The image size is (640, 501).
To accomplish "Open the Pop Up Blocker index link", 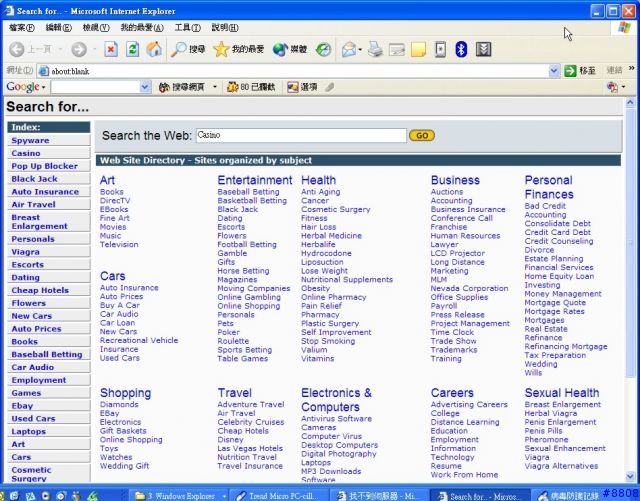I will tap(44, 166).
